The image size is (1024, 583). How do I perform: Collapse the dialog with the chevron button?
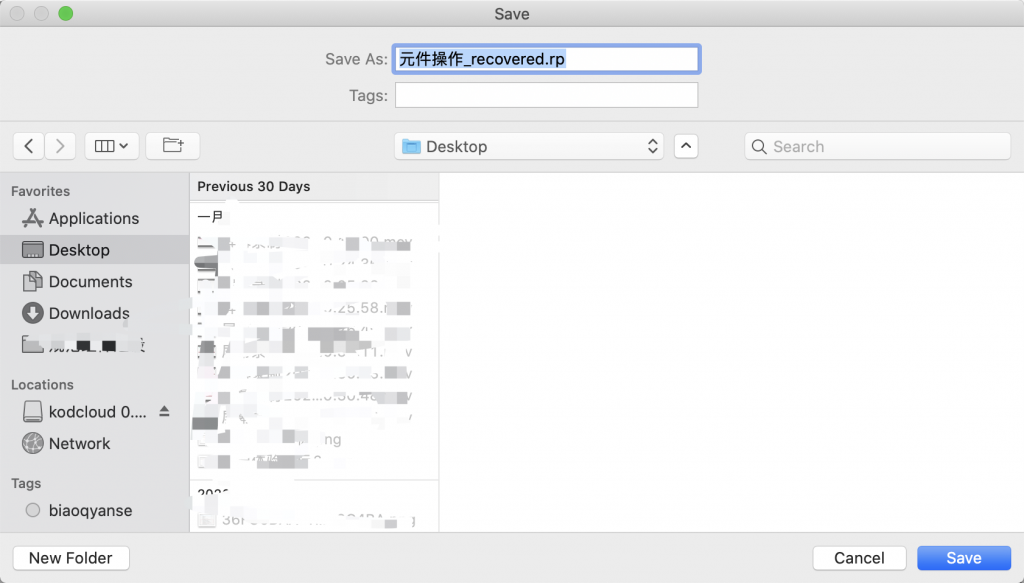pos(685,146)
